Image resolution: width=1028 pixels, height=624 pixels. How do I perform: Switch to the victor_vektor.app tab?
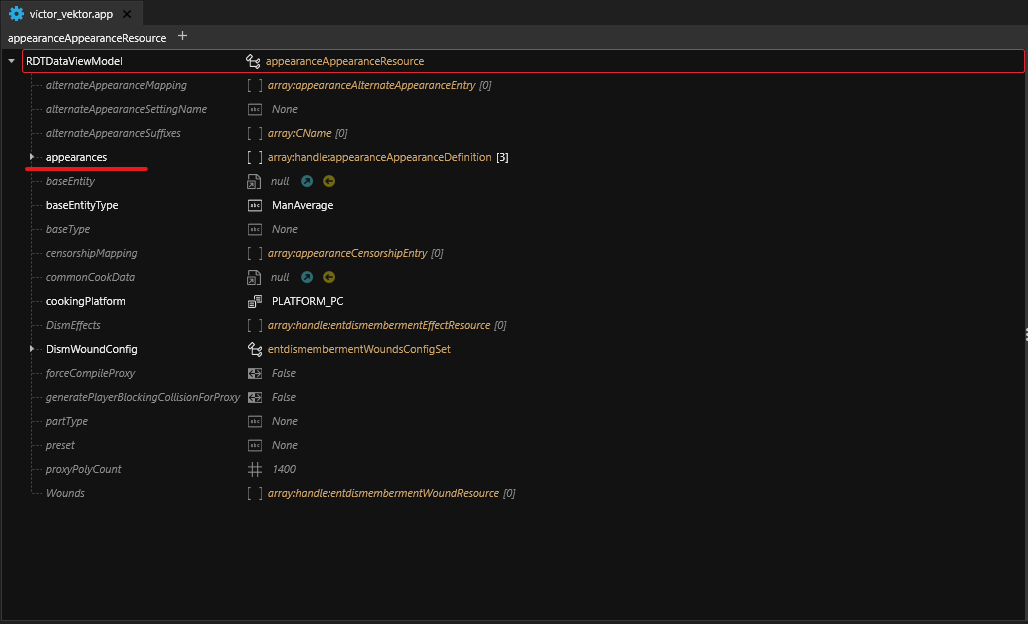(71, 14)
